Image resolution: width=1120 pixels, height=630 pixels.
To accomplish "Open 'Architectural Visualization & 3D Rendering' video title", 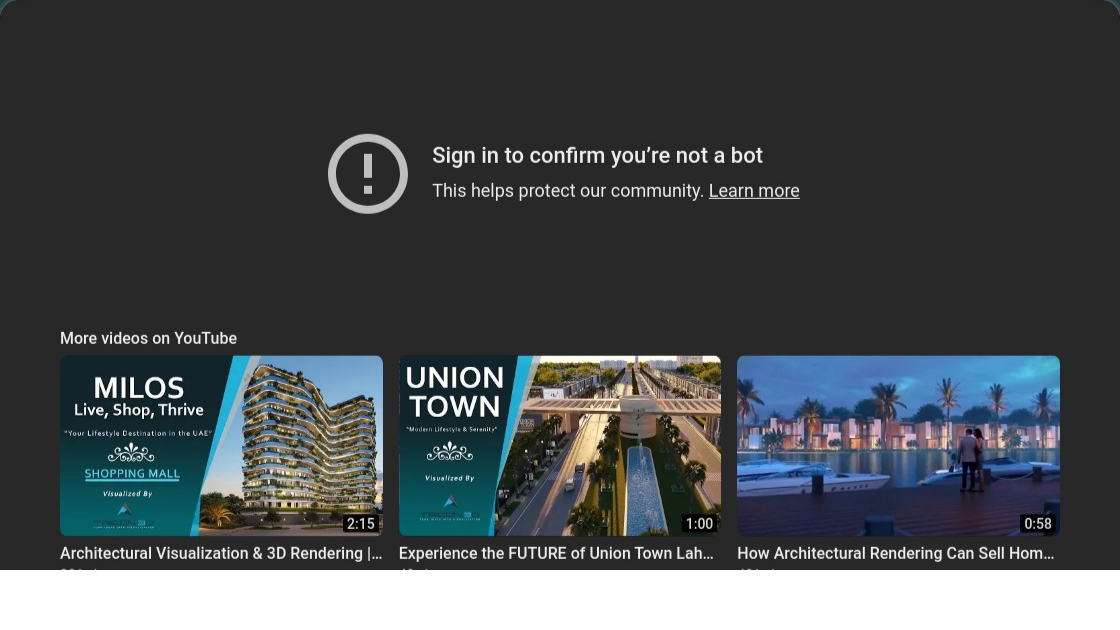I will (221, 553).
